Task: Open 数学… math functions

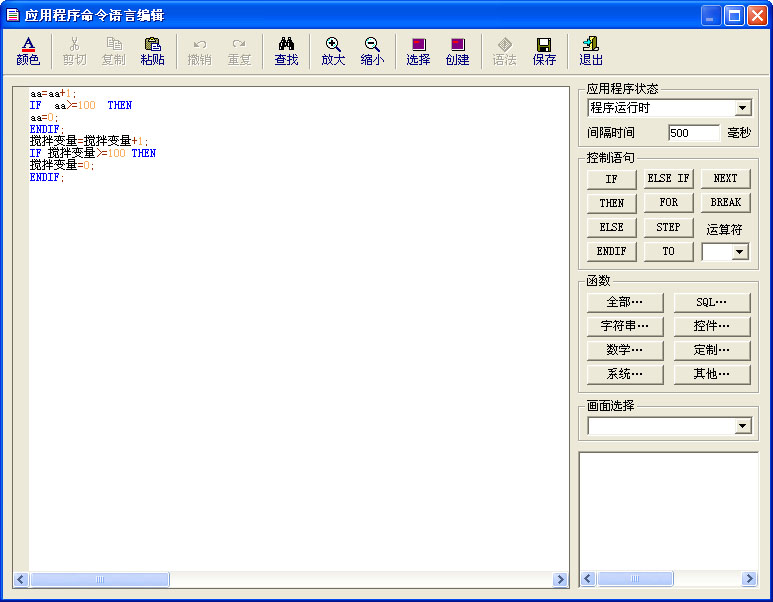Action: pos(625,351)
